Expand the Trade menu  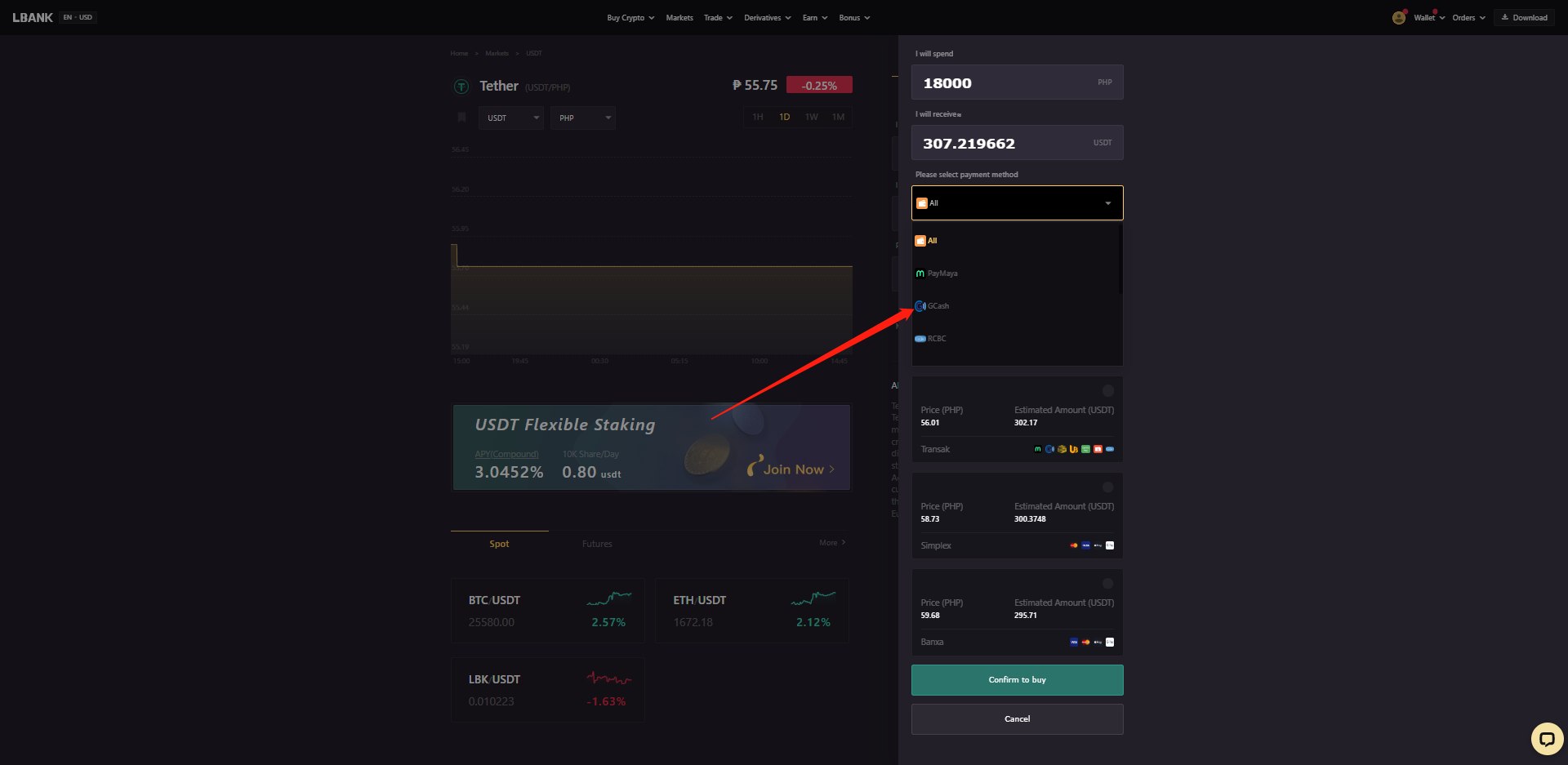pos(718,18)
